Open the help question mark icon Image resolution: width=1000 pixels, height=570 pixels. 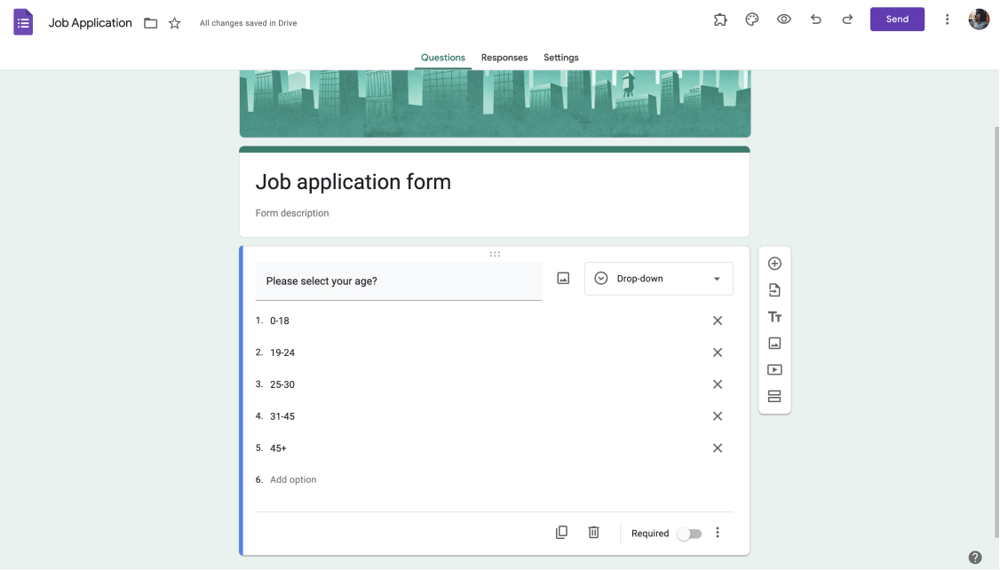pyautogui.click(x=975, y=557)
